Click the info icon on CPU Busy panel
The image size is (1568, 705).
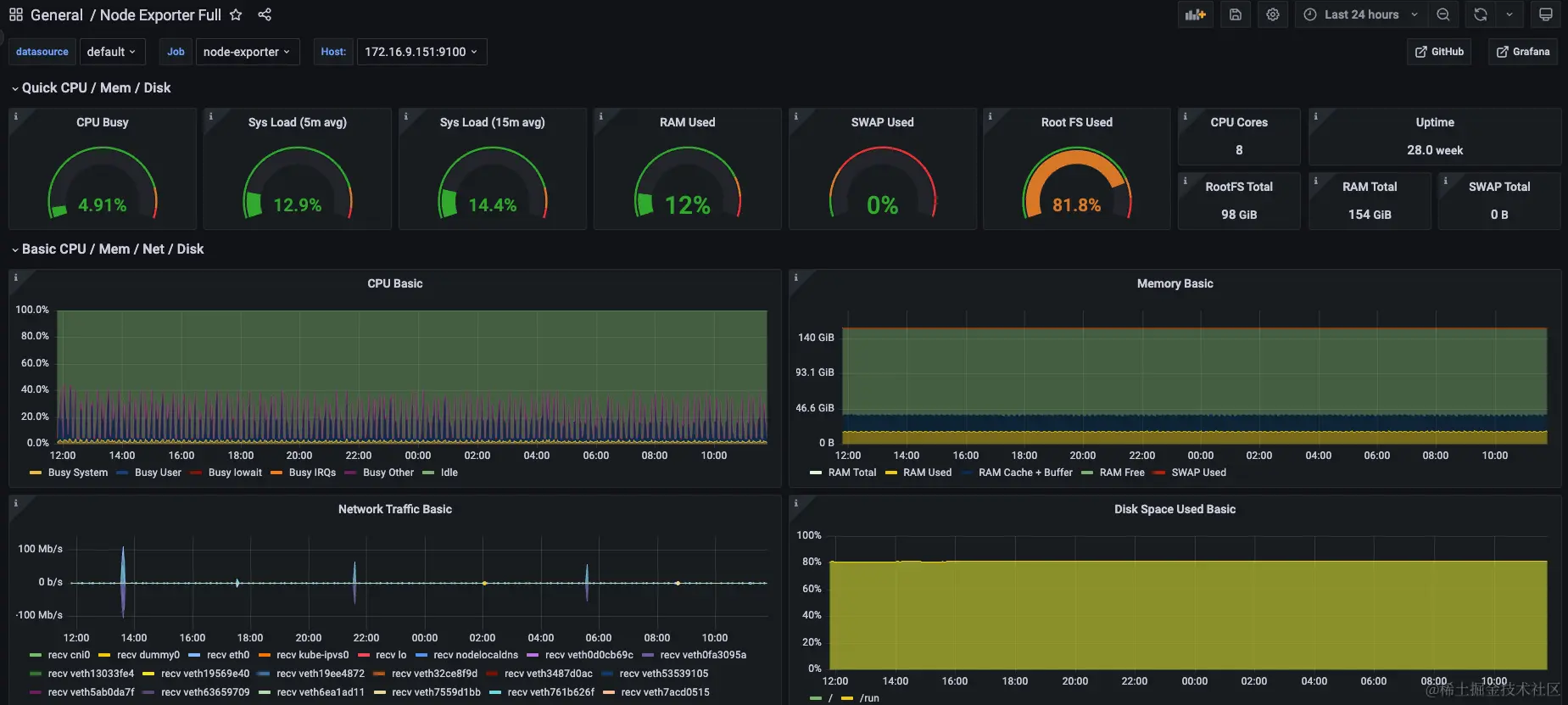(x=15, y=116)
